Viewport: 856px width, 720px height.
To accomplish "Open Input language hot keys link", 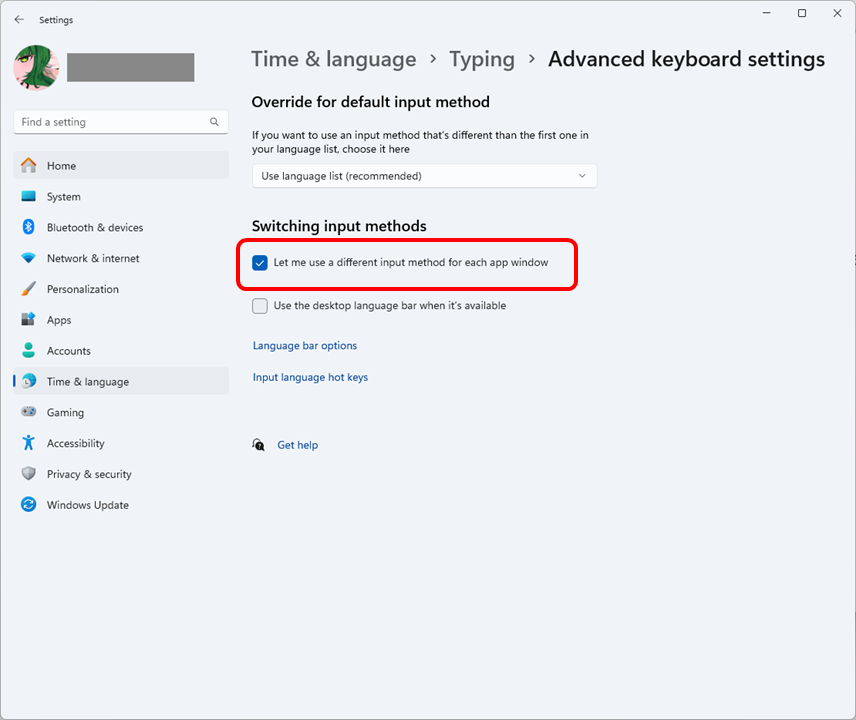I will tap(310, 378).
